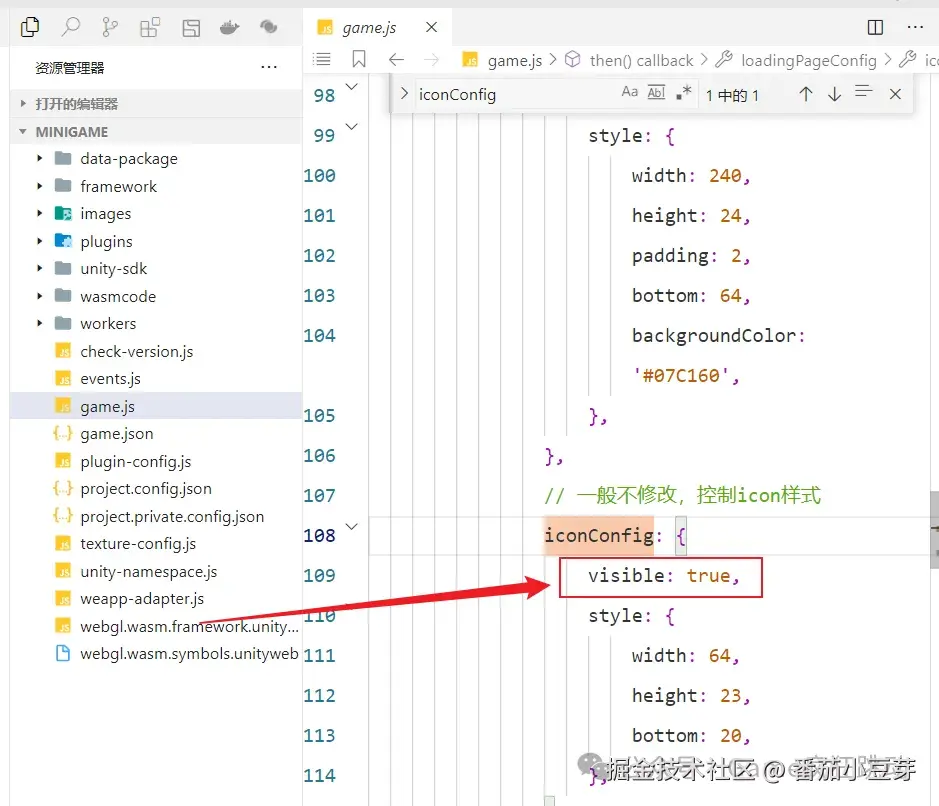Viewport: 939px width, 806px height.
Task: Open the Docker whale icon
Action: pos(229,27)
